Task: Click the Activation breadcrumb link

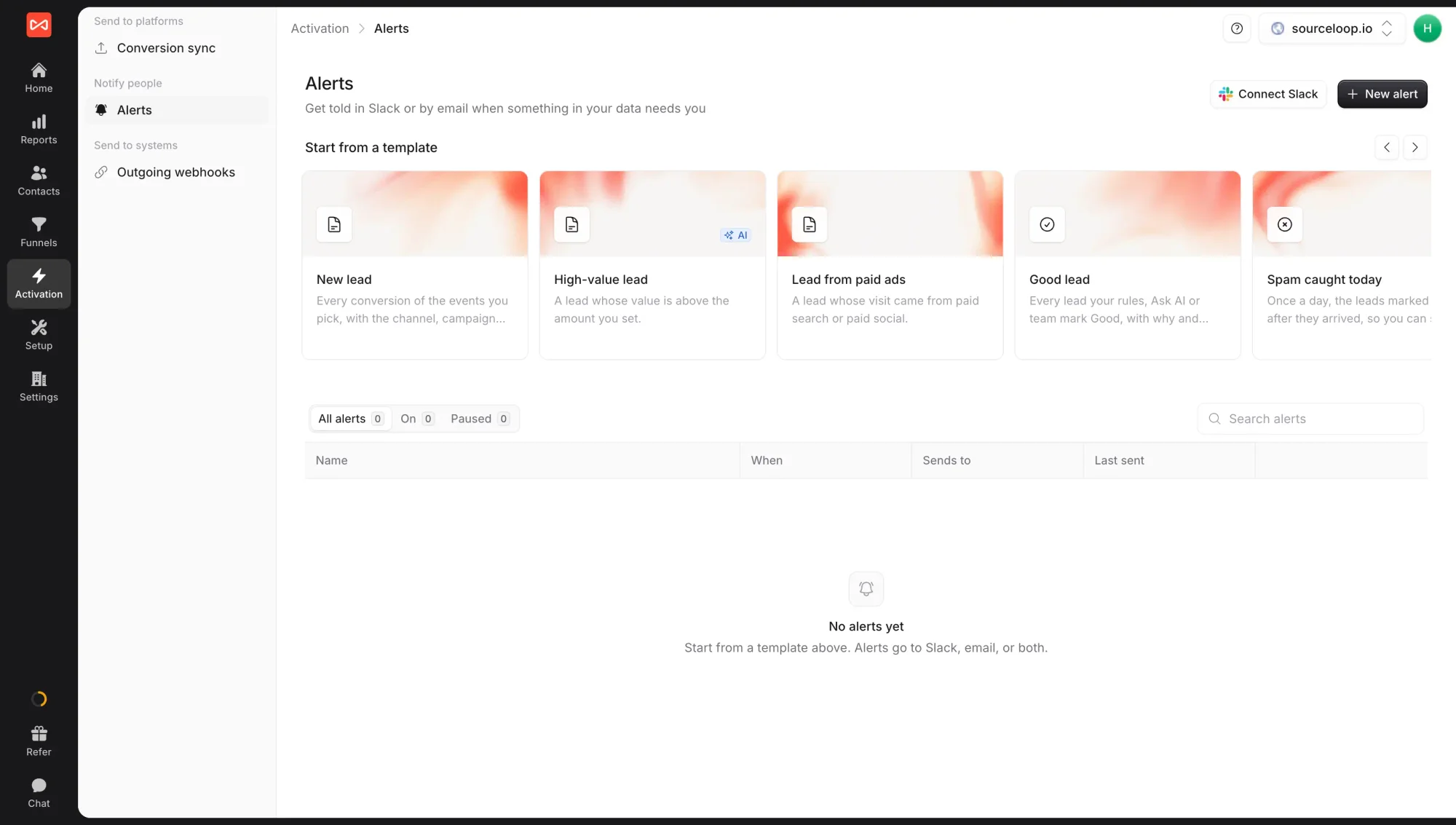Action: [320, 28]
